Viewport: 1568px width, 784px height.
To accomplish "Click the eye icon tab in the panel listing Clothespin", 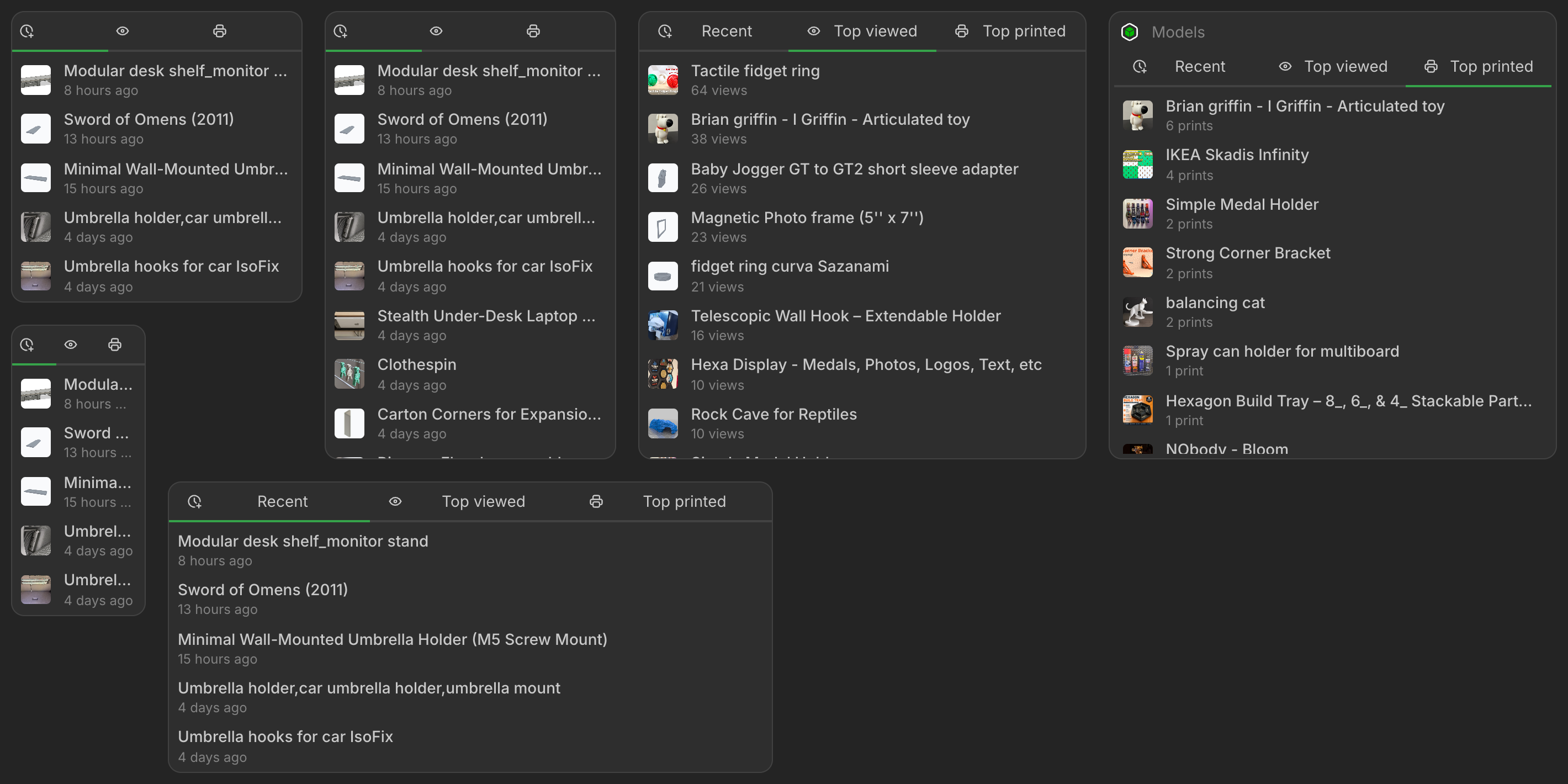I will (x=436, y=31).
